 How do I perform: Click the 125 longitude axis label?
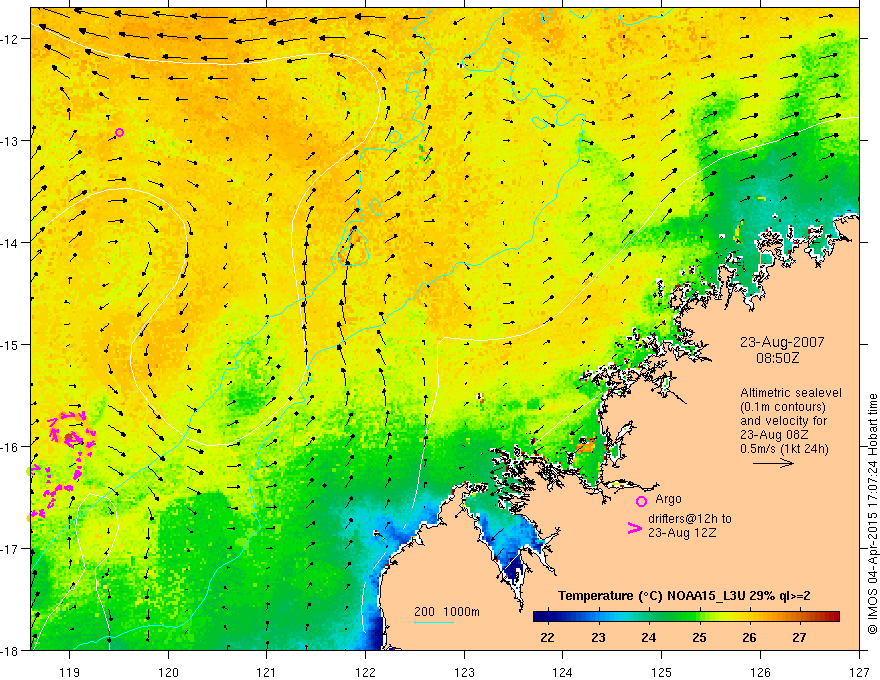tap(662, 672)
